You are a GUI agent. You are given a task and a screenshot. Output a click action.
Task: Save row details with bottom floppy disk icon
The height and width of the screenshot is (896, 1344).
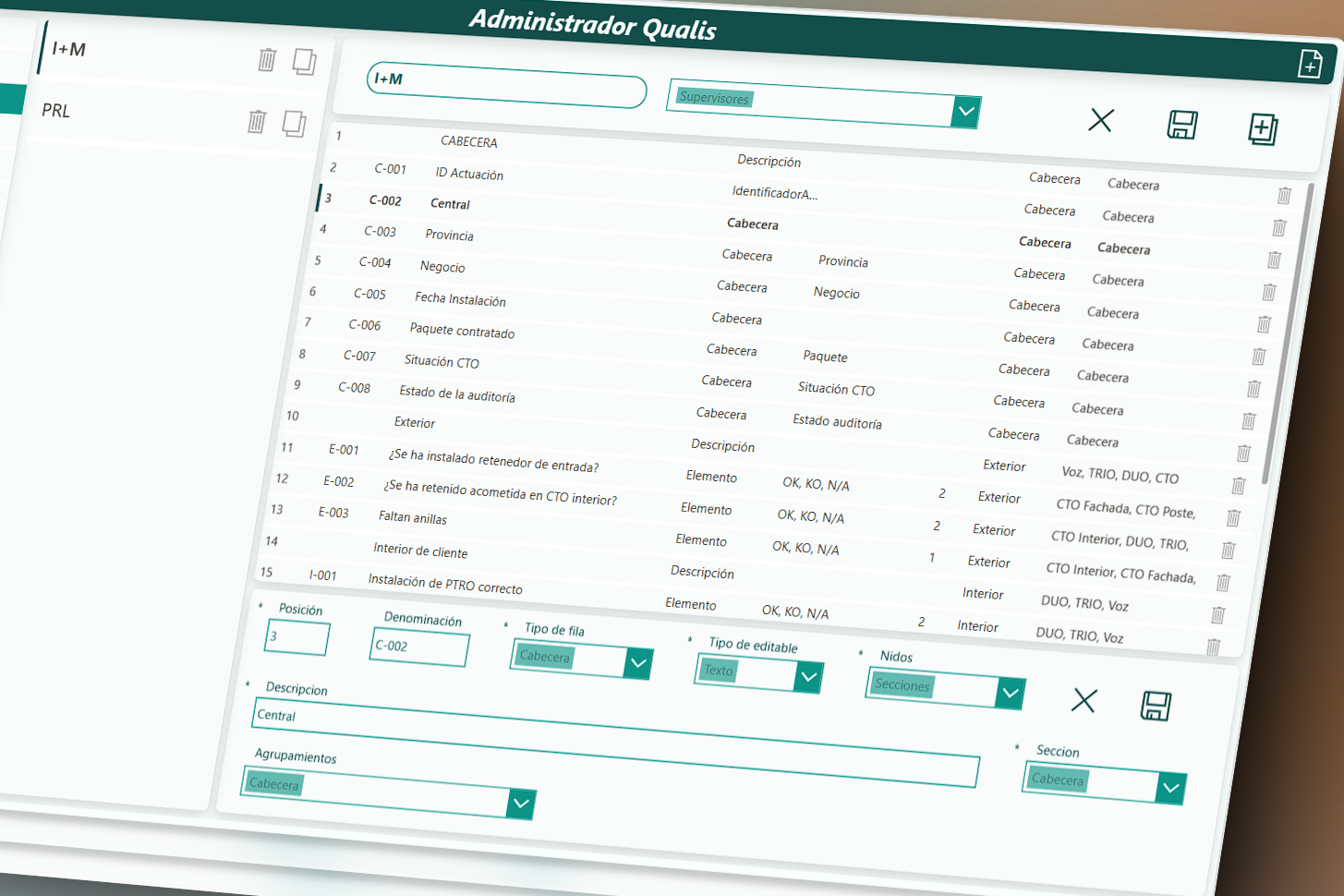[x=1156, y=706]
